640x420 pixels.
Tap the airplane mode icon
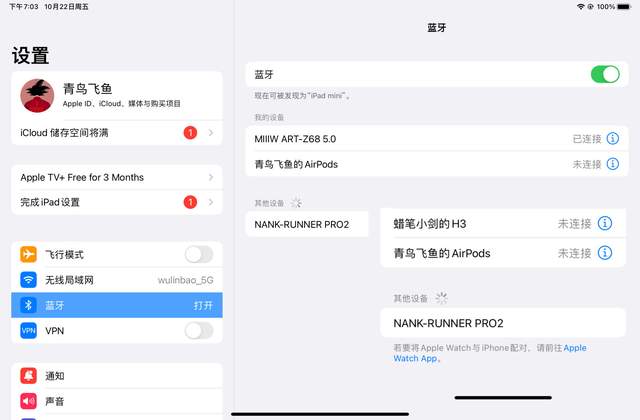pos(29,254)
